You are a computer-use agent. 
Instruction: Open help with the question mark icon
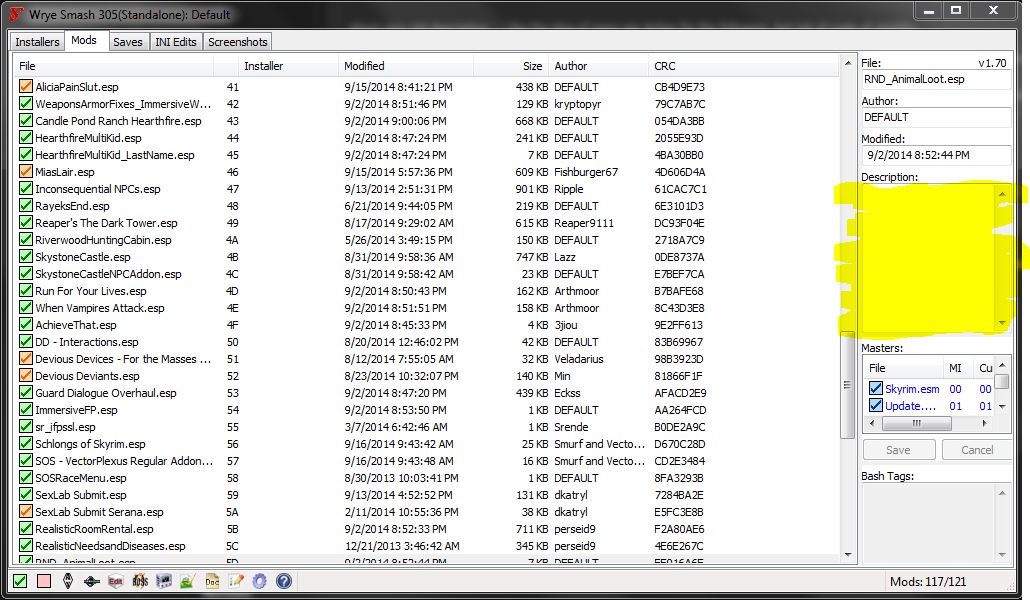(x=284, y=581)
